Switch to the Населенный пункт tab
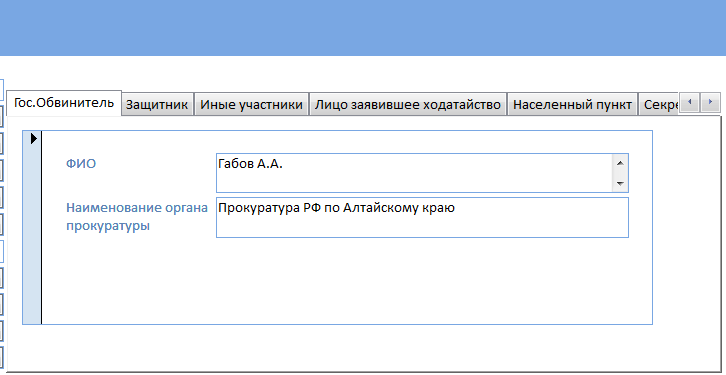The image size is (726, 375). [x=572, y=105]
